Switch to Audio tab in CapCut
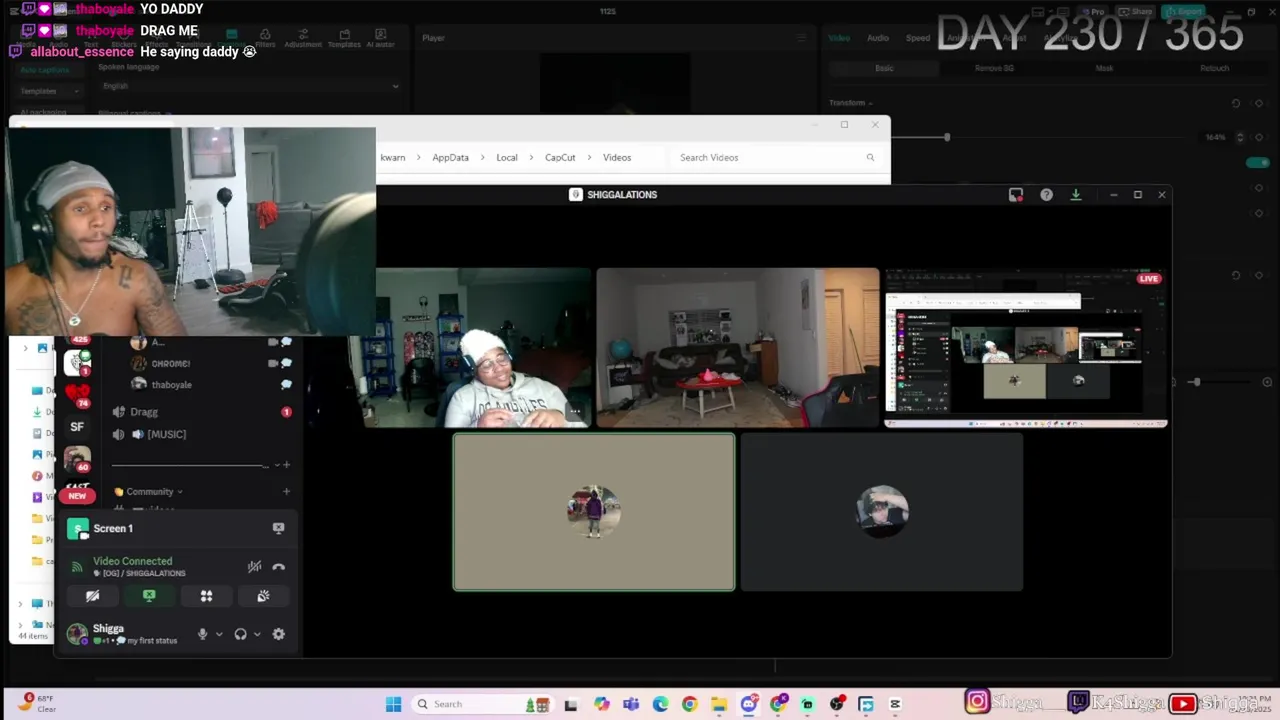Screen dimensions: 1280x720 pos(878,38)
